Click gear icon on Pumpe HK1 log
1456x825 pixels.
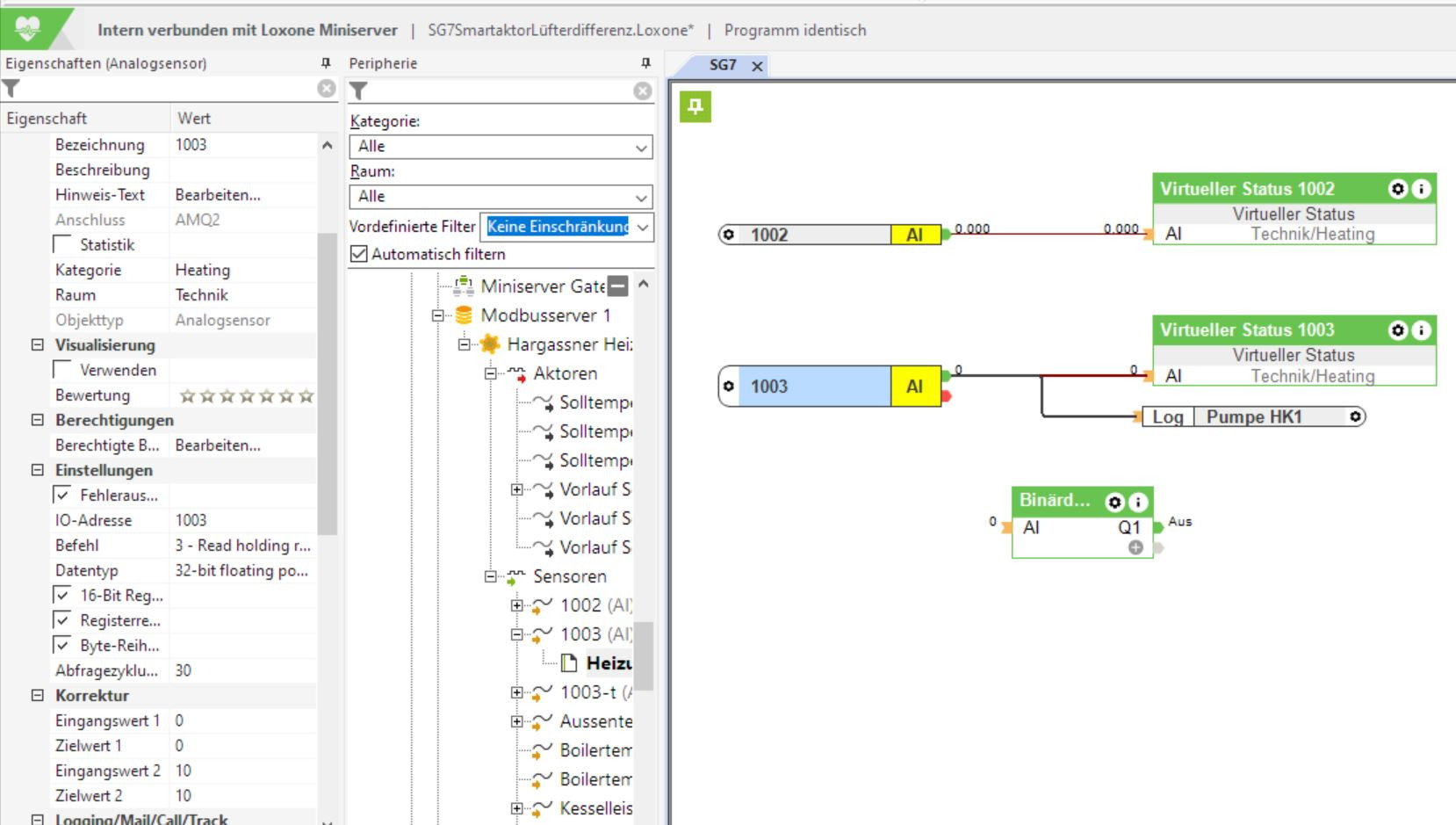(1356, 416)
